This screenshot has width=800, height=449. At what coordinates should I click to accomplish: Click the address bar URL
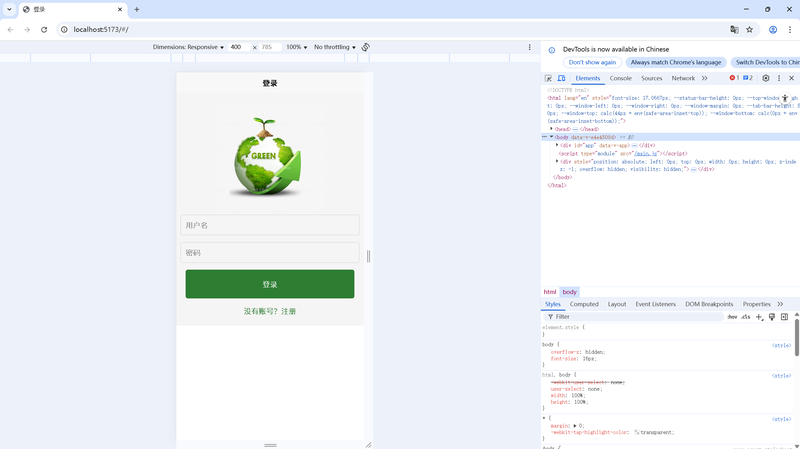pyautogui.click(x=101, y=30)
